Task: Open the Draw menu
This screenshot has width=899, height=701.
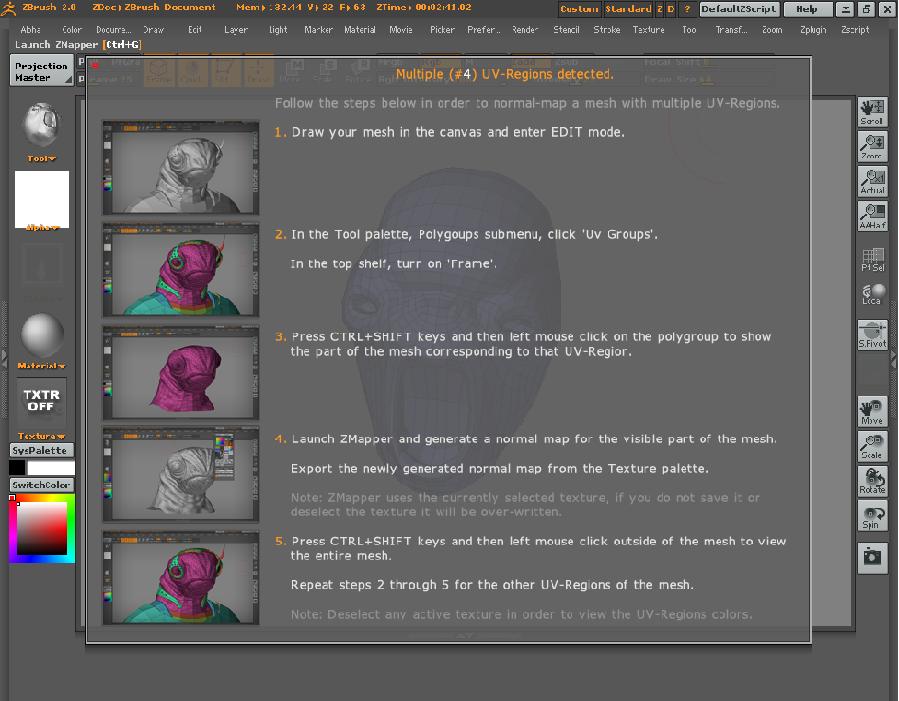Action: 154,30
